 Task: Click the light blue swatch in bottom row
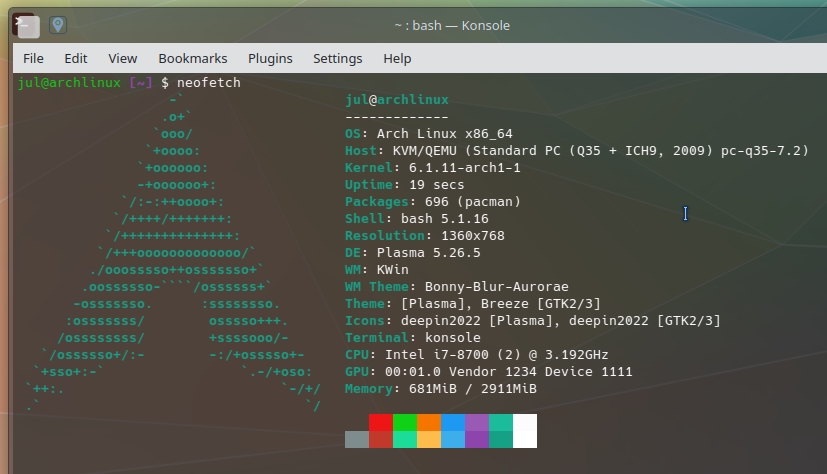[453, 439]
